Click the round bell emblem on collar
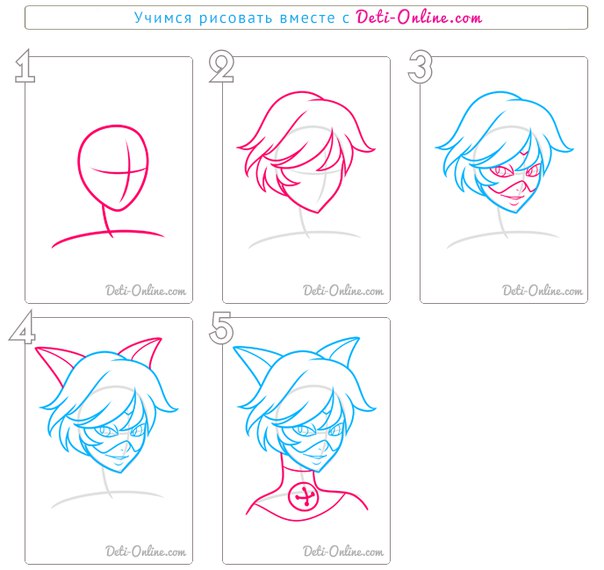Screen dimensions: 604x570 click(x=304, y=498)
